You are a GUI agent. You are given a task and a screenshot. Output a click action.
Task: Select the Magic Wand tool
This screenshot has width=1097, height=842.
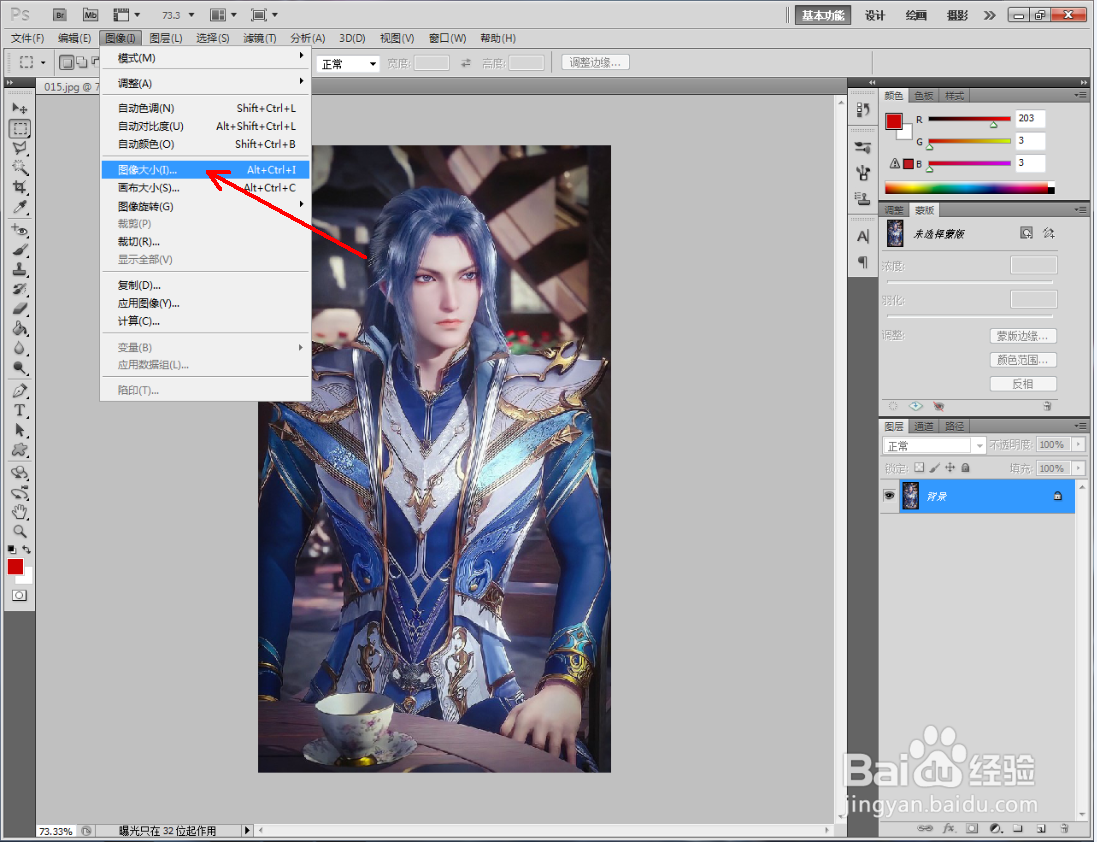click(20, 168)
